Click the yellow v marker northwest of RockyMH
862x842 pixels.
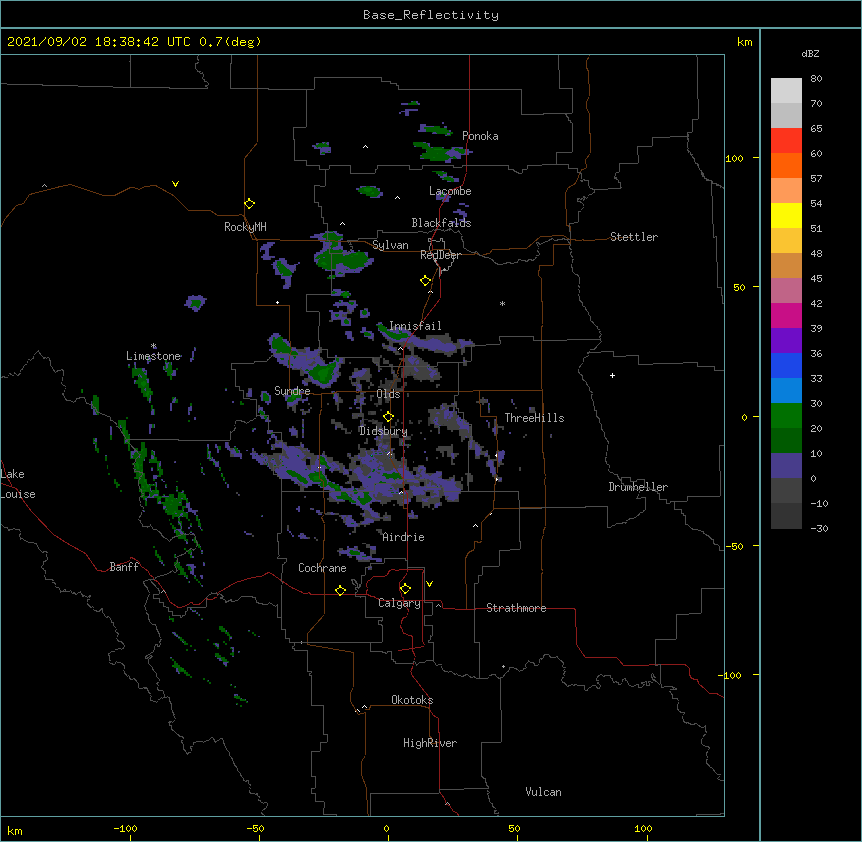pos(175,184)
